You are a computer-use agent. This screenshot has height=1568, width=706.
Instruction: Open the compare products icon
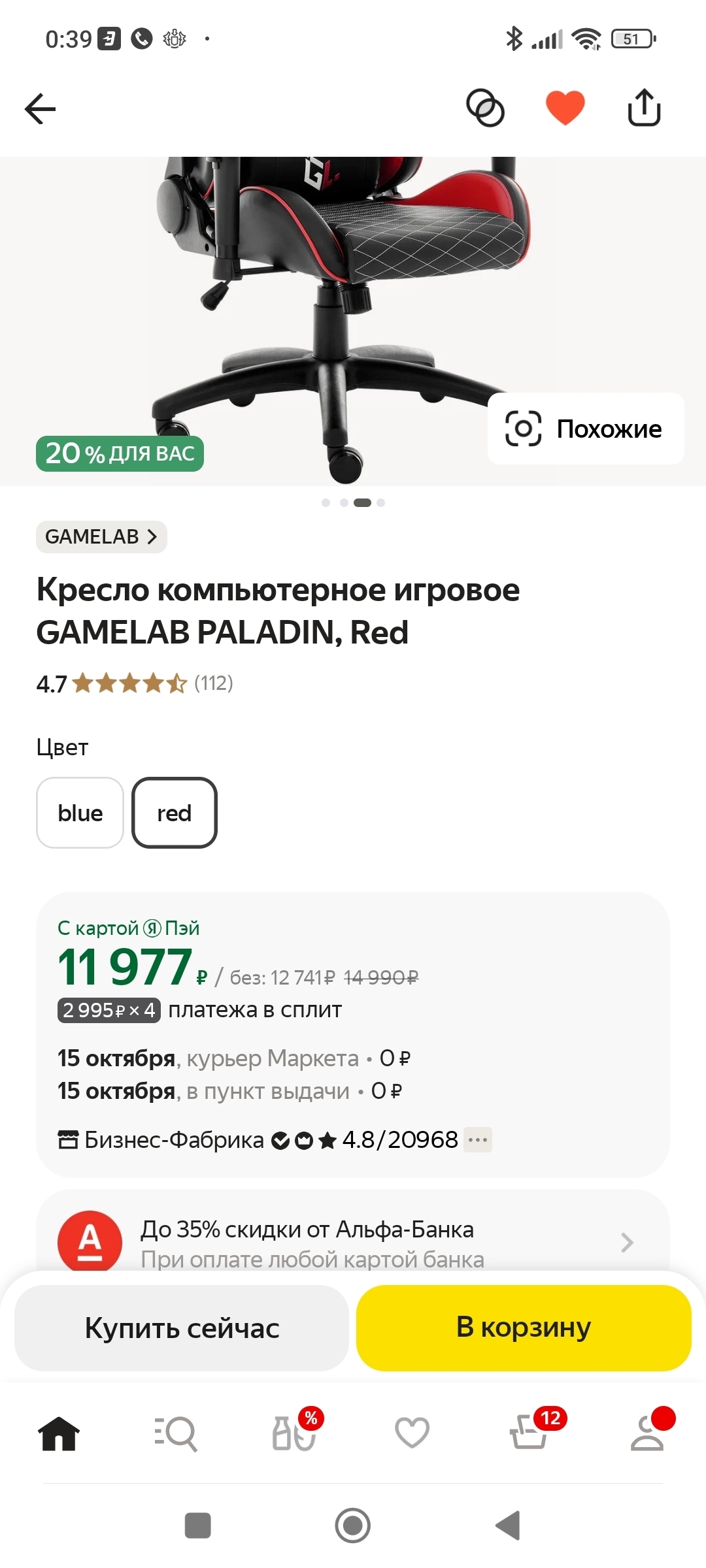tap(485, 108)
